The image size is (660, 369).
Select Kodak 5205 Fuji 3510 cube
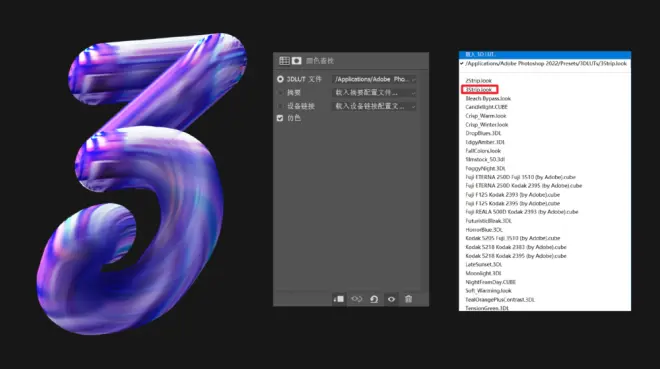[x=513, y=238]
